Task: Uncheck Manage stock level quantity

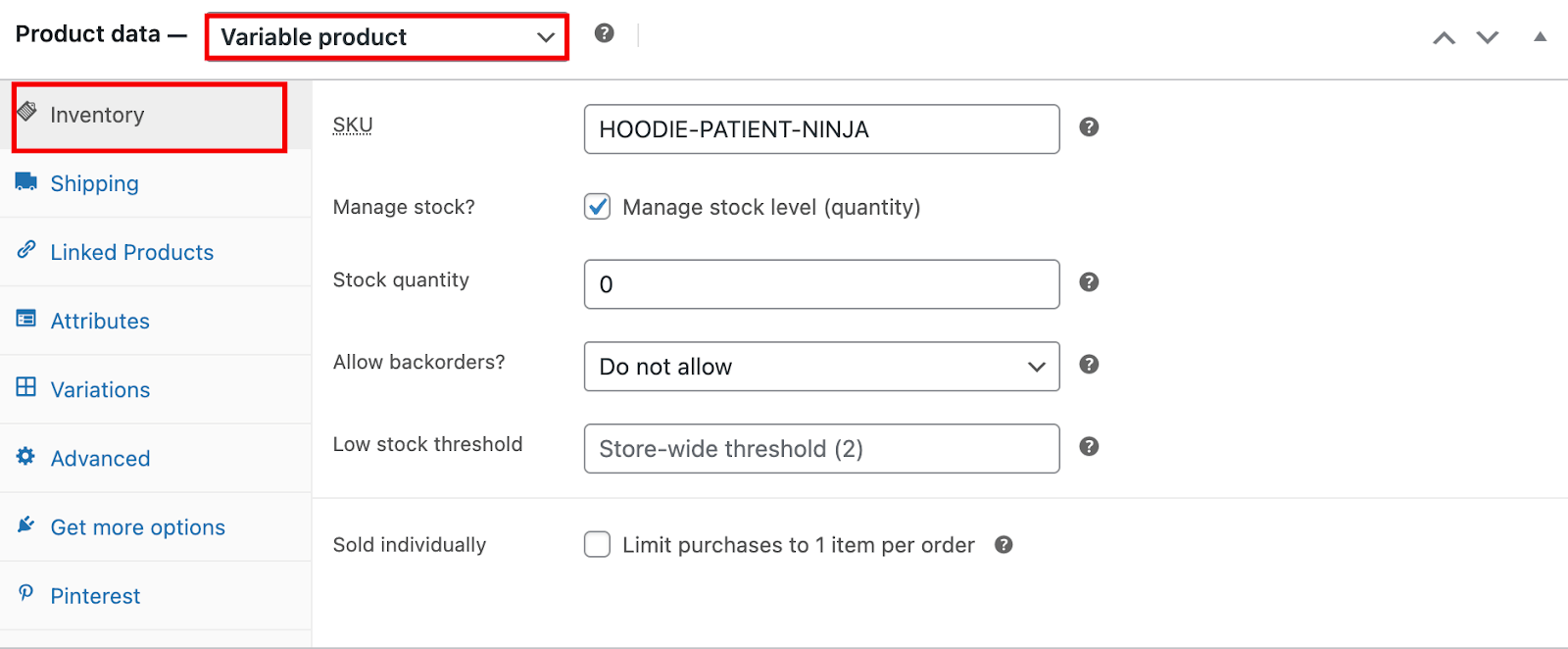Action: (597, 207)
